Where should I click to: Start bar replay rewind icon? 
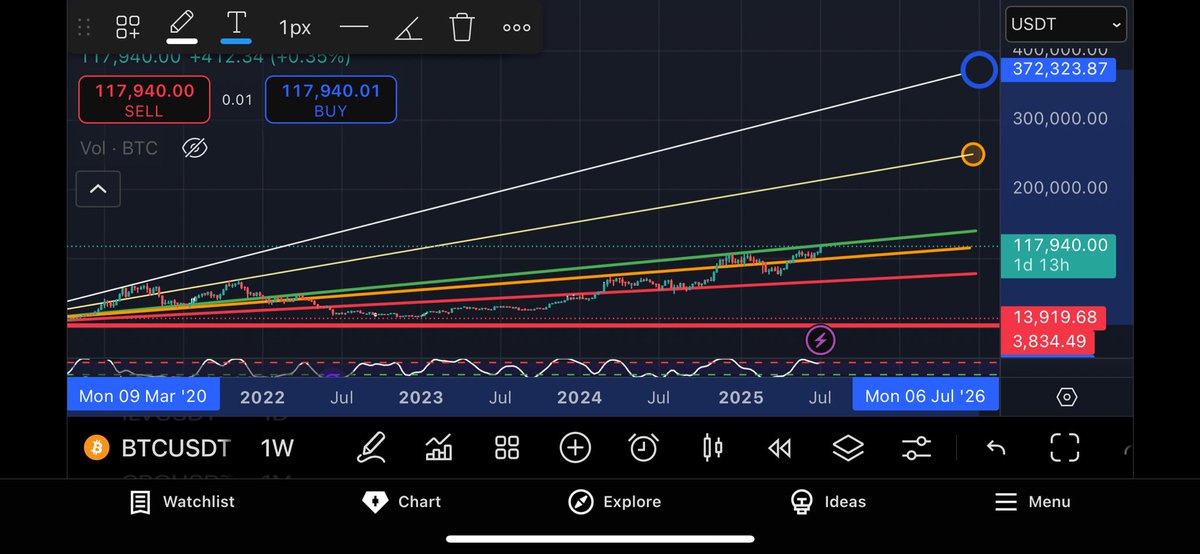click(x=779, y=448)
